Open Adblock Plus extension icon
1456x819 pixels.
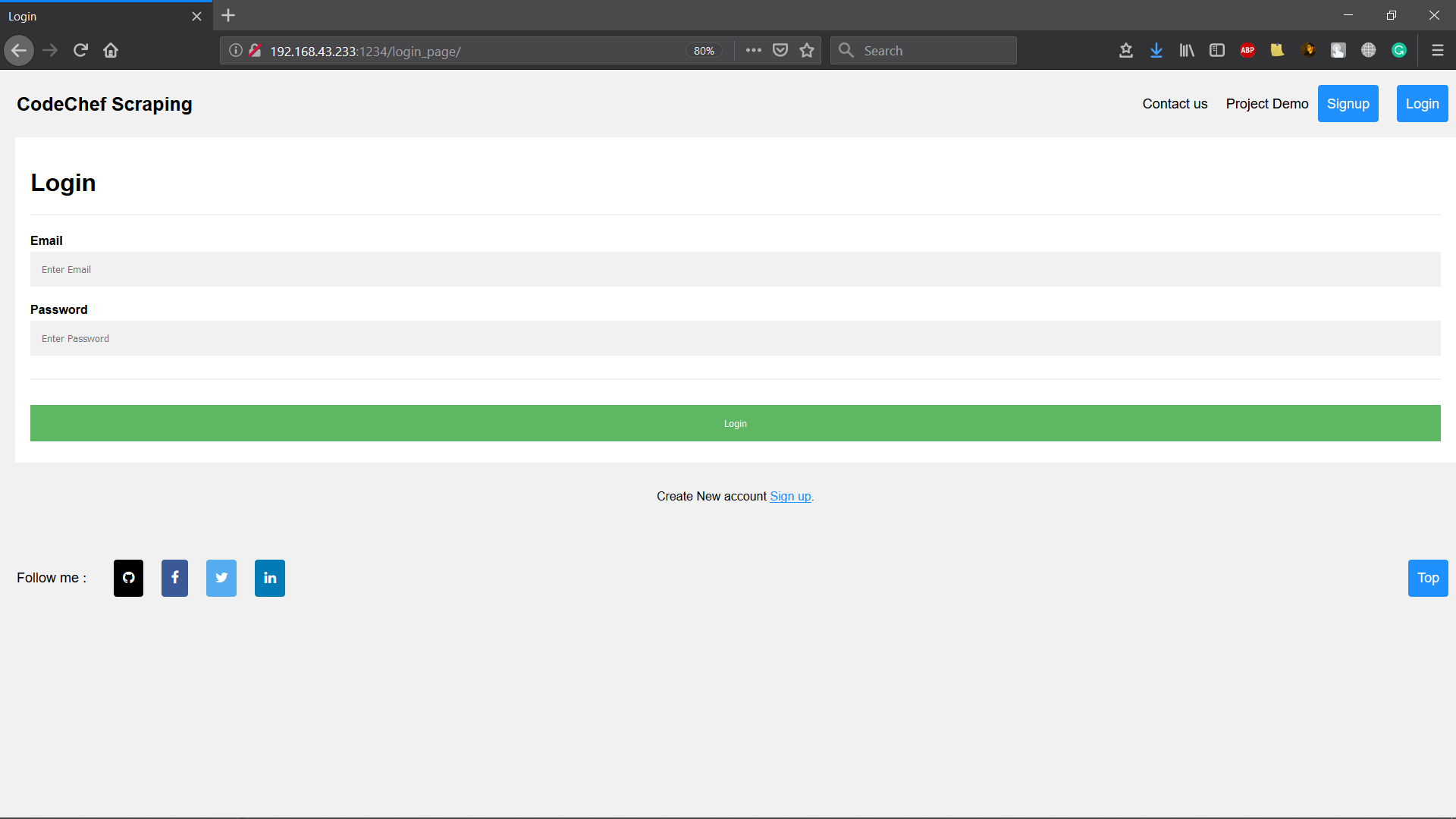[x=1247, y=50]
